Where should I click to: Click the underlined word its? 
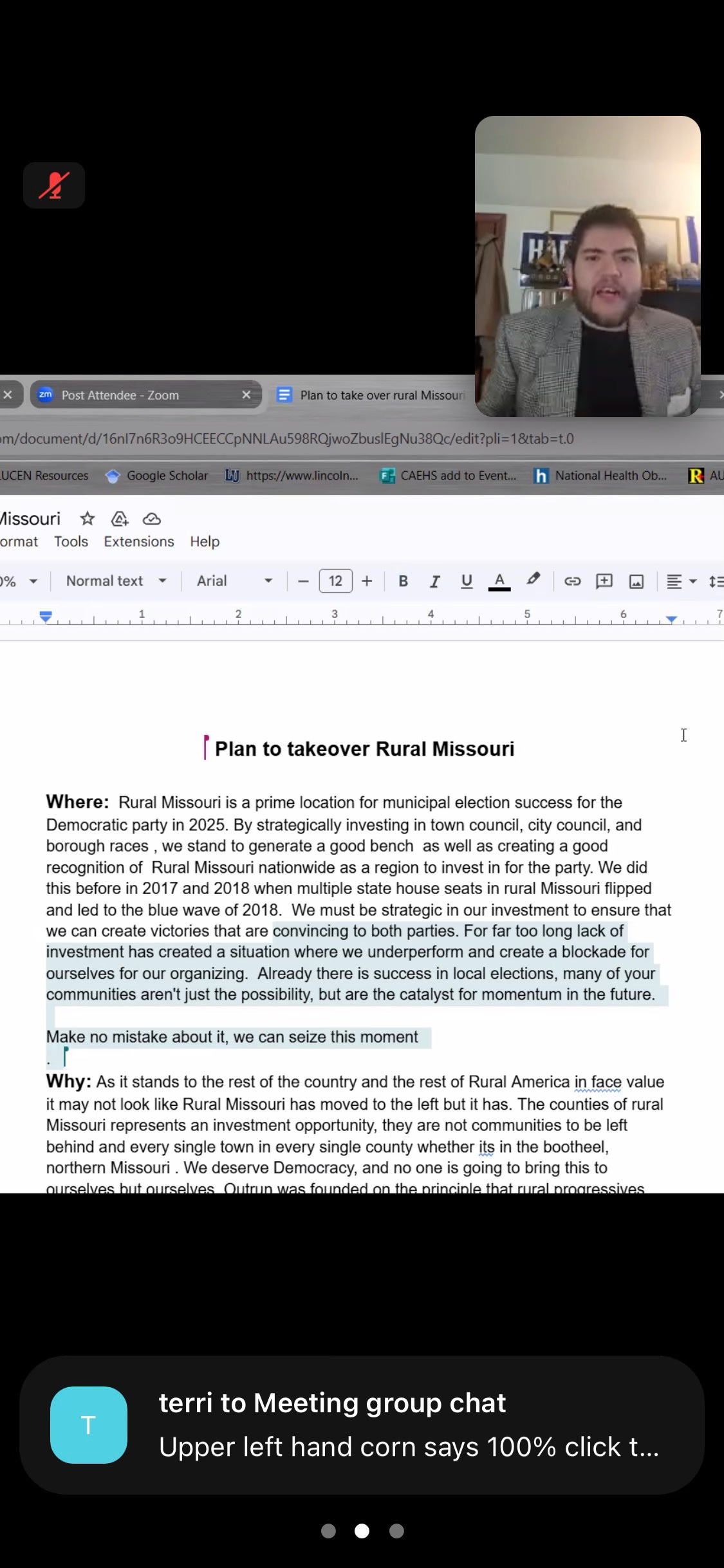click(x=486, y=1147)
